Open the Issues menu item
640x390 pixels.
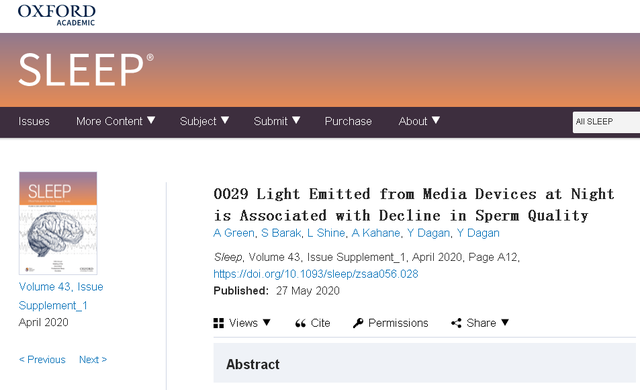click(x=33, y=121)
